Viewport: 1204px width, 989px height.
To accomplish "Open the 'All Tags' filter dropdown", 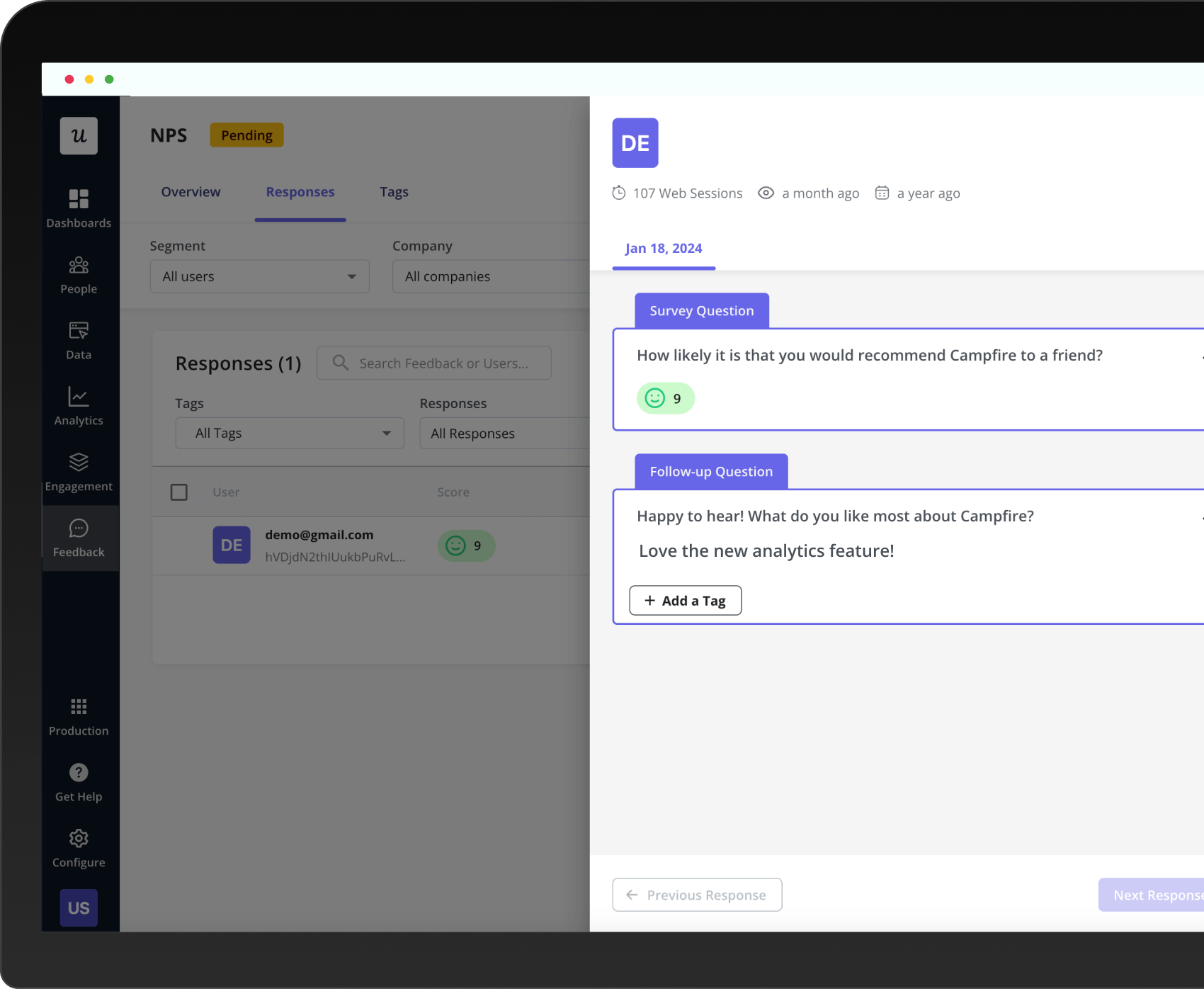I will click(290, 433).
